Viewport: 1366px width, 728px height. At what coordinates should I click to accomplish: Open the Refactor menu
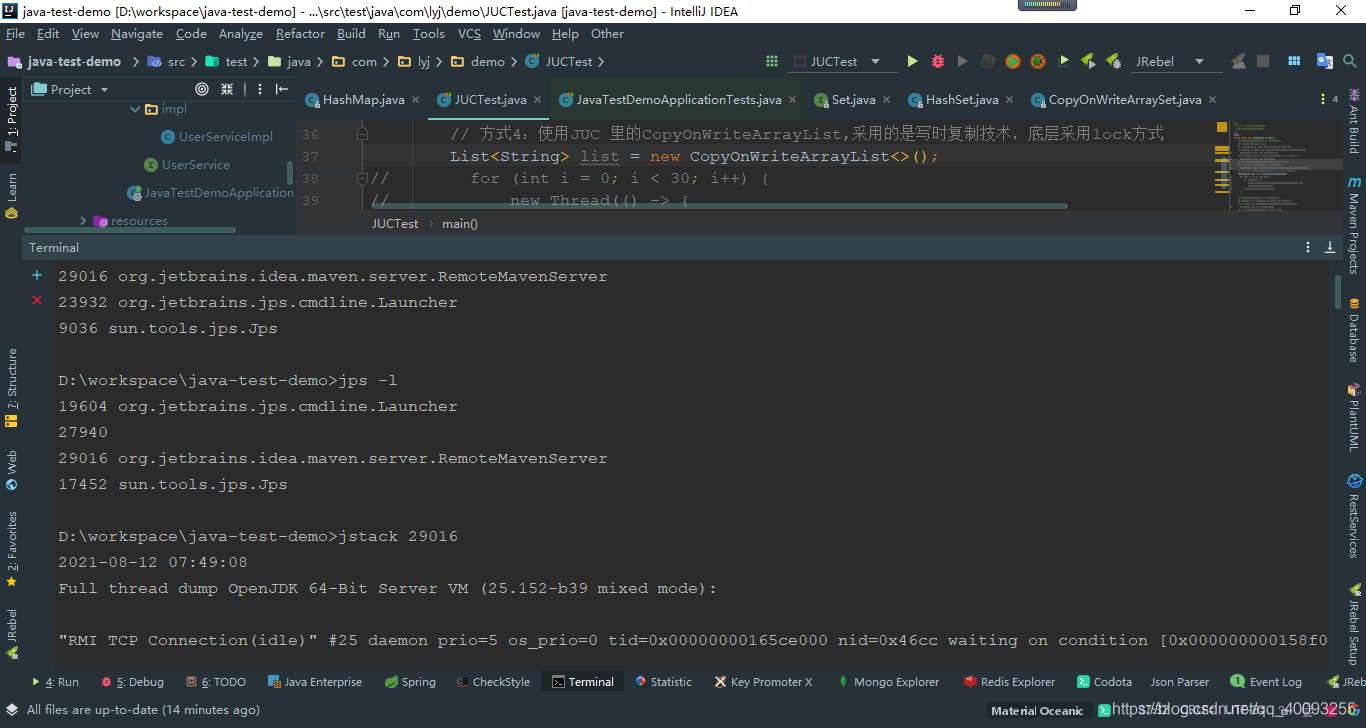pyautogui.click(x=300, y=33)
